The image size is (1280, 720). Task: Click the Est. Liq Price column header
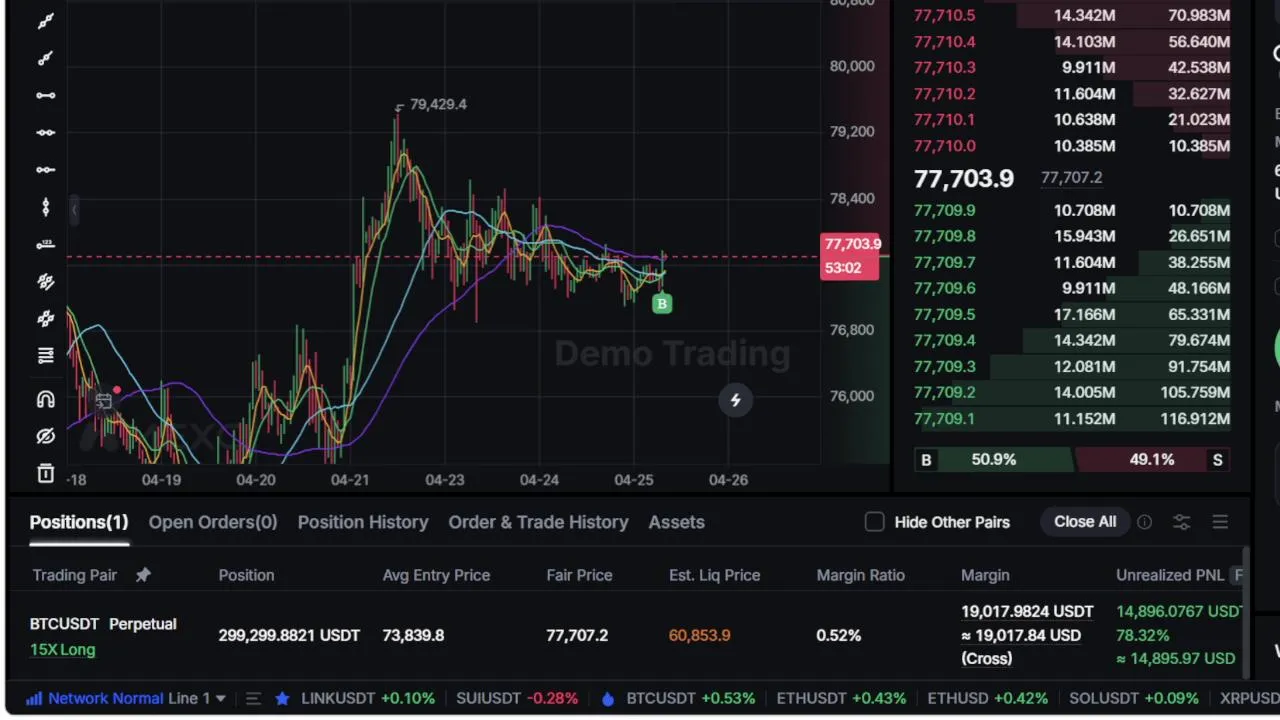tap(714, 575)
